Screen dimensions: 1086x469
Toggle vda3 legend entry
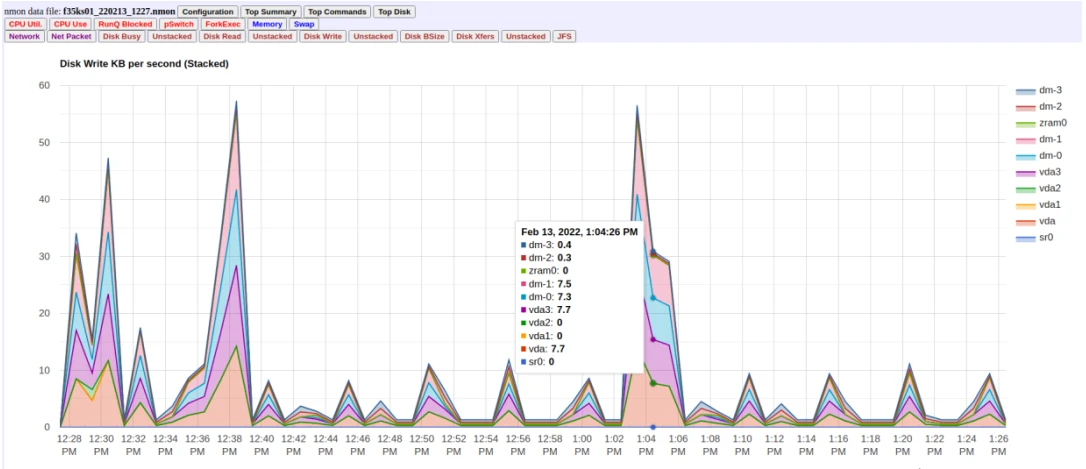(x=1041, y=172)
